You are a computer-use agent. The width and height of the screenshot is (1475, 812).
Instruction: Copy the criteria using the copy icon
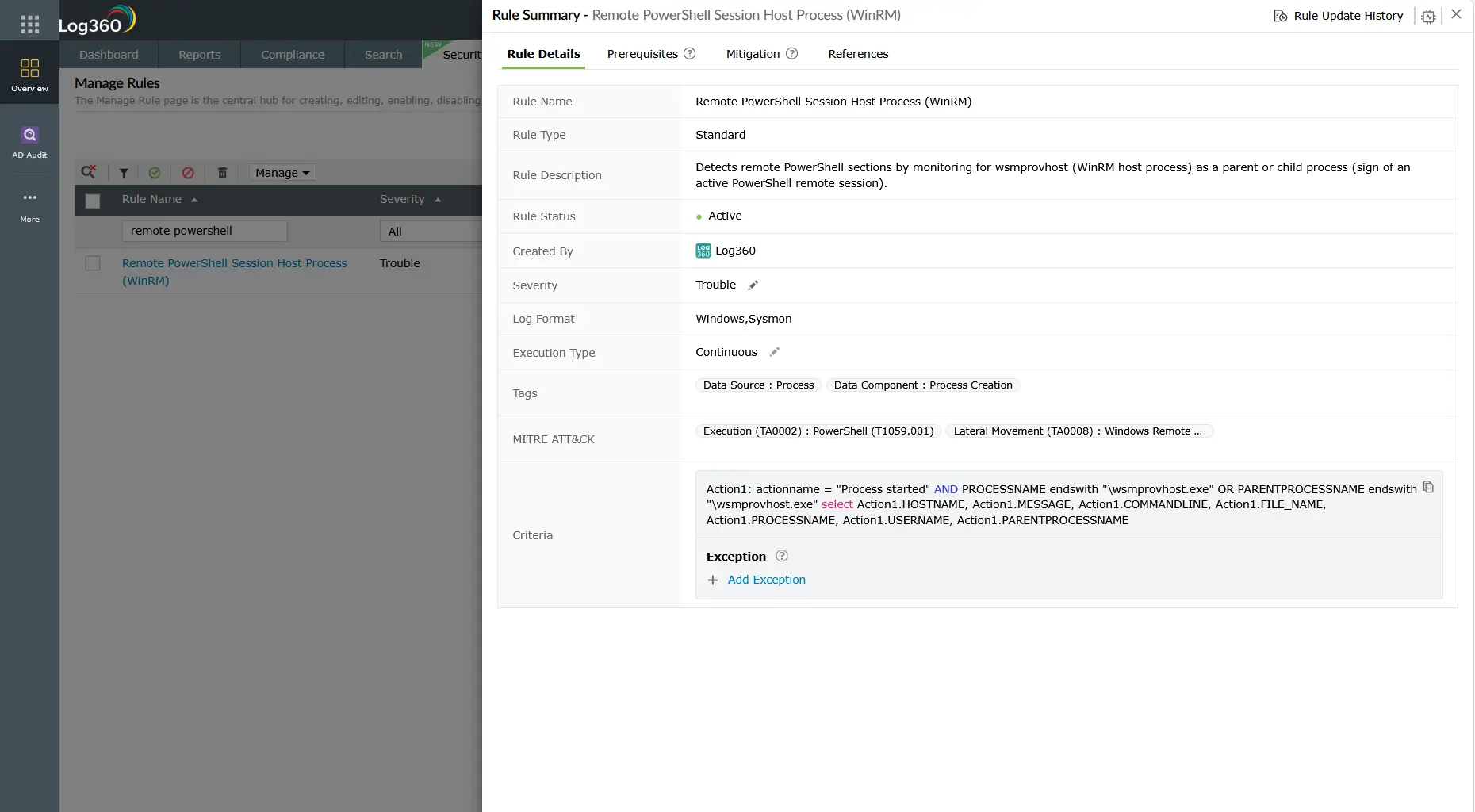[1428, 487]
